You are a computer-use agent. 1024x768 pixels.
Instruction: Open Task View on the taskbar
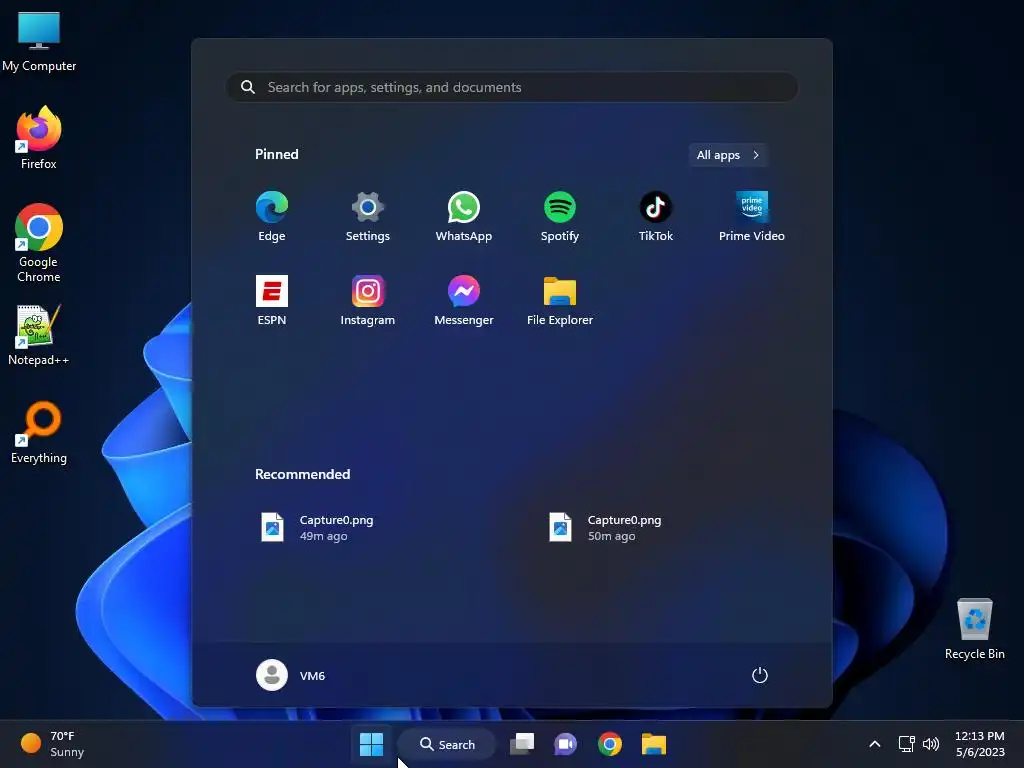coord(522,744)
